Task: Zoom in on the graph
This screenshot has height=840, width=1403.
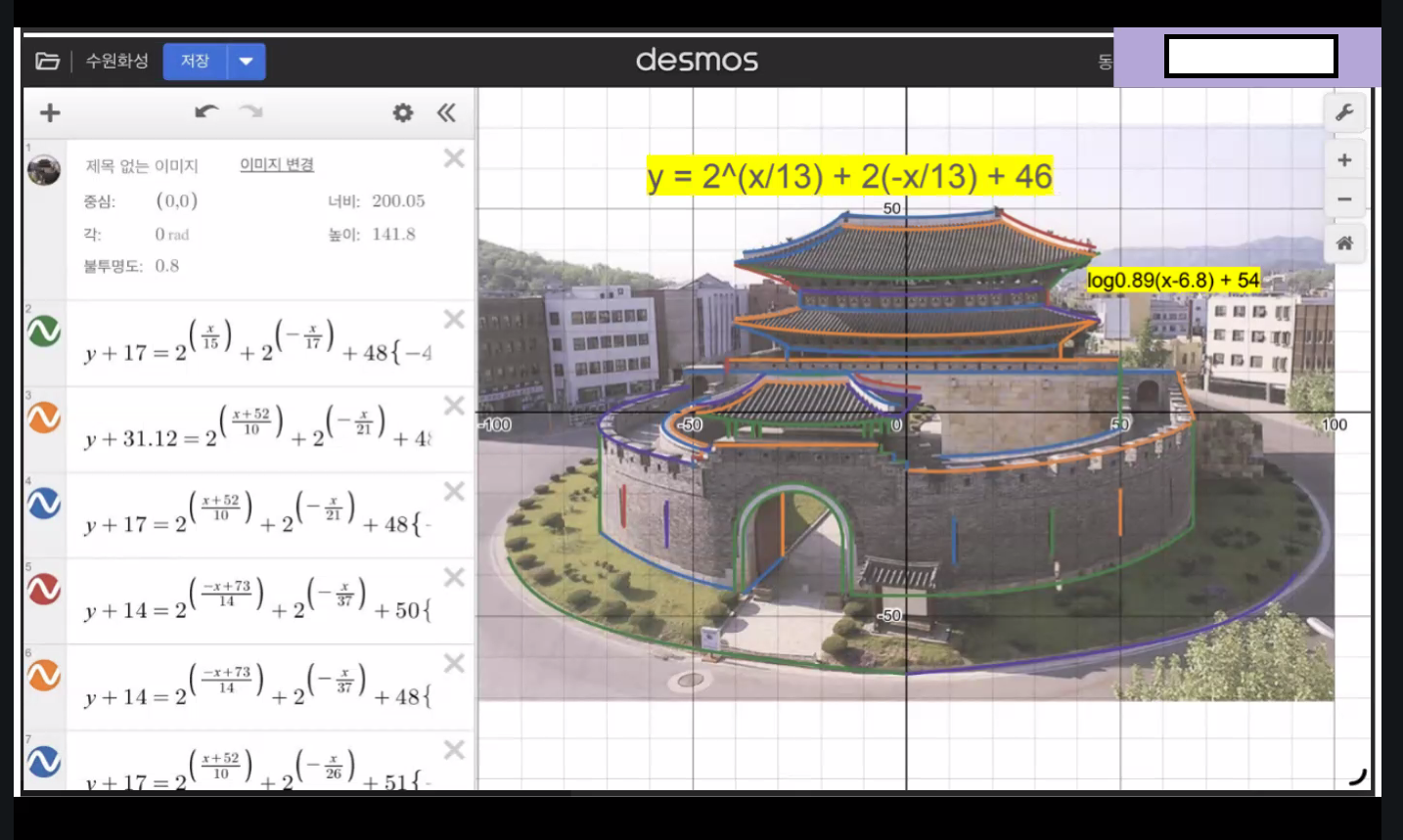Action: pyautogui.click(x=1344, y=160)
